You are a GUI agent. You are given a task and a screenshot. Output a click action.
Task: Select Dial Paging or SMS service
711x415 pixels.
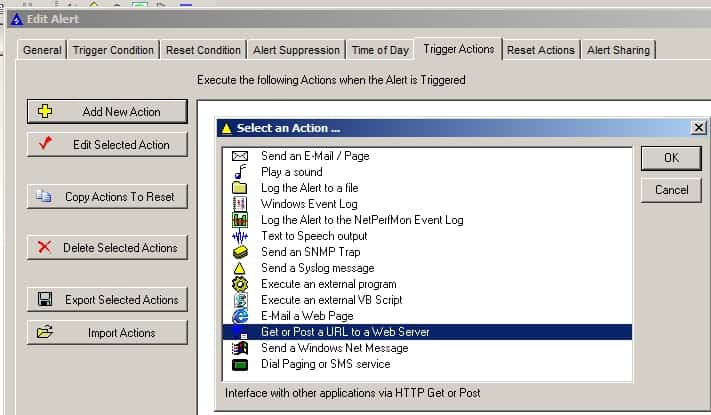[x=427, y=364]
